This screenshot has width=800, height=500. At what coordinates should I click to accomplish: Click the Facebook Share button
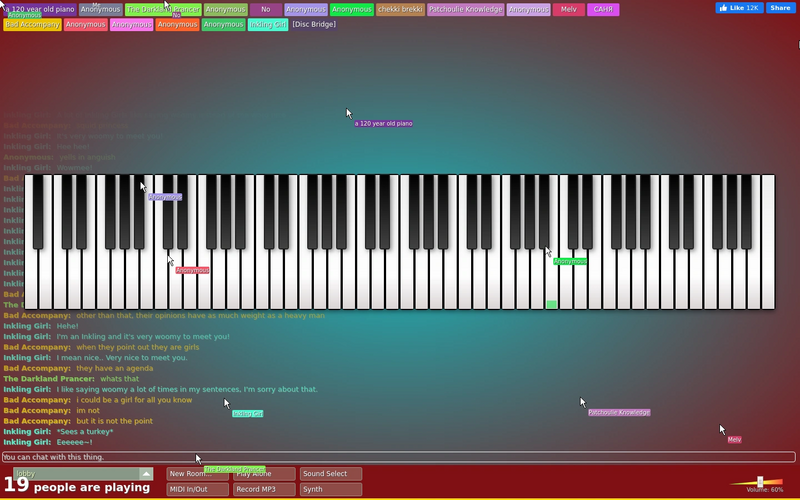(781, 8)
